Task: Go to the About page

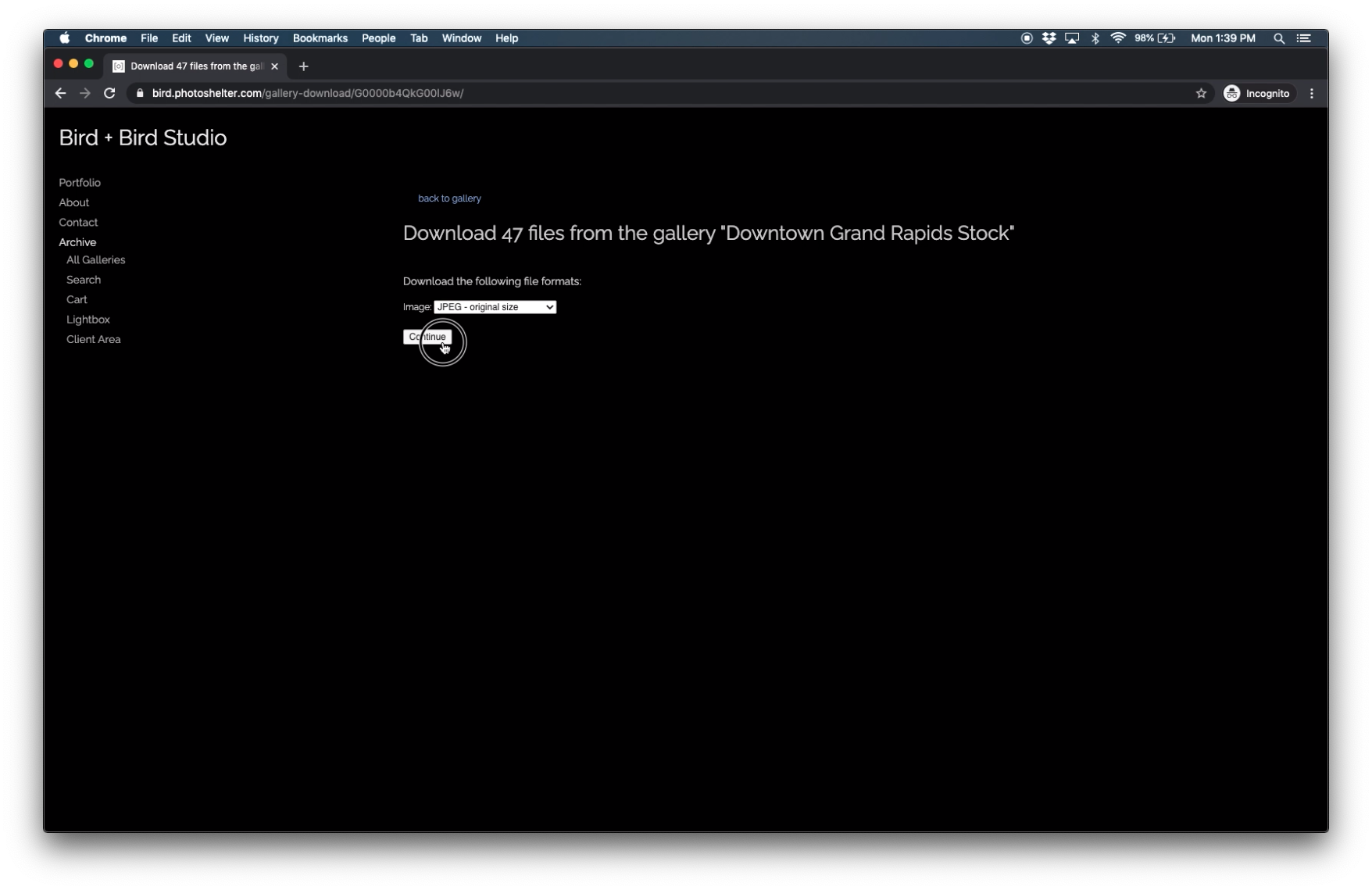Action: tap(74, 202)
